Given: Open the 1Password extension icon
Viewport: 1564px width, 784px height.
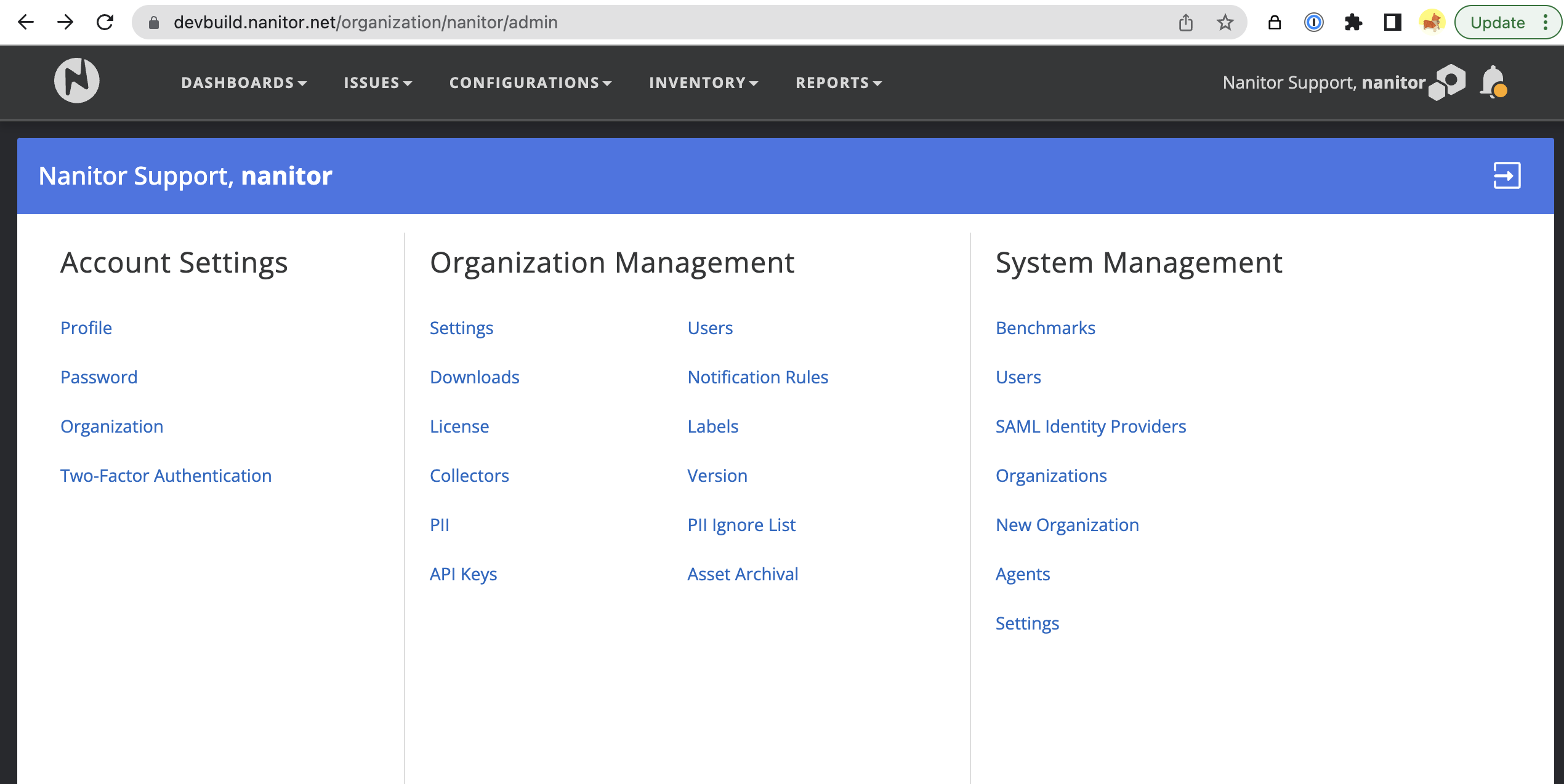Looking at the screenshot, I should (x=1313, y=23).
